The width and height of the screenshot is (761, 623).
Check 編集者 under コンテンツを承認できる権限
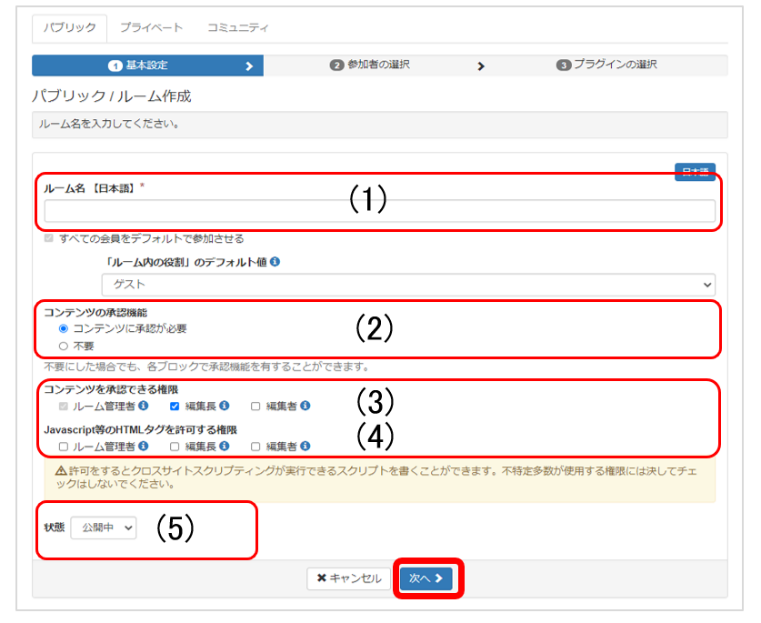pyautogui.click(x=256, y=406)
